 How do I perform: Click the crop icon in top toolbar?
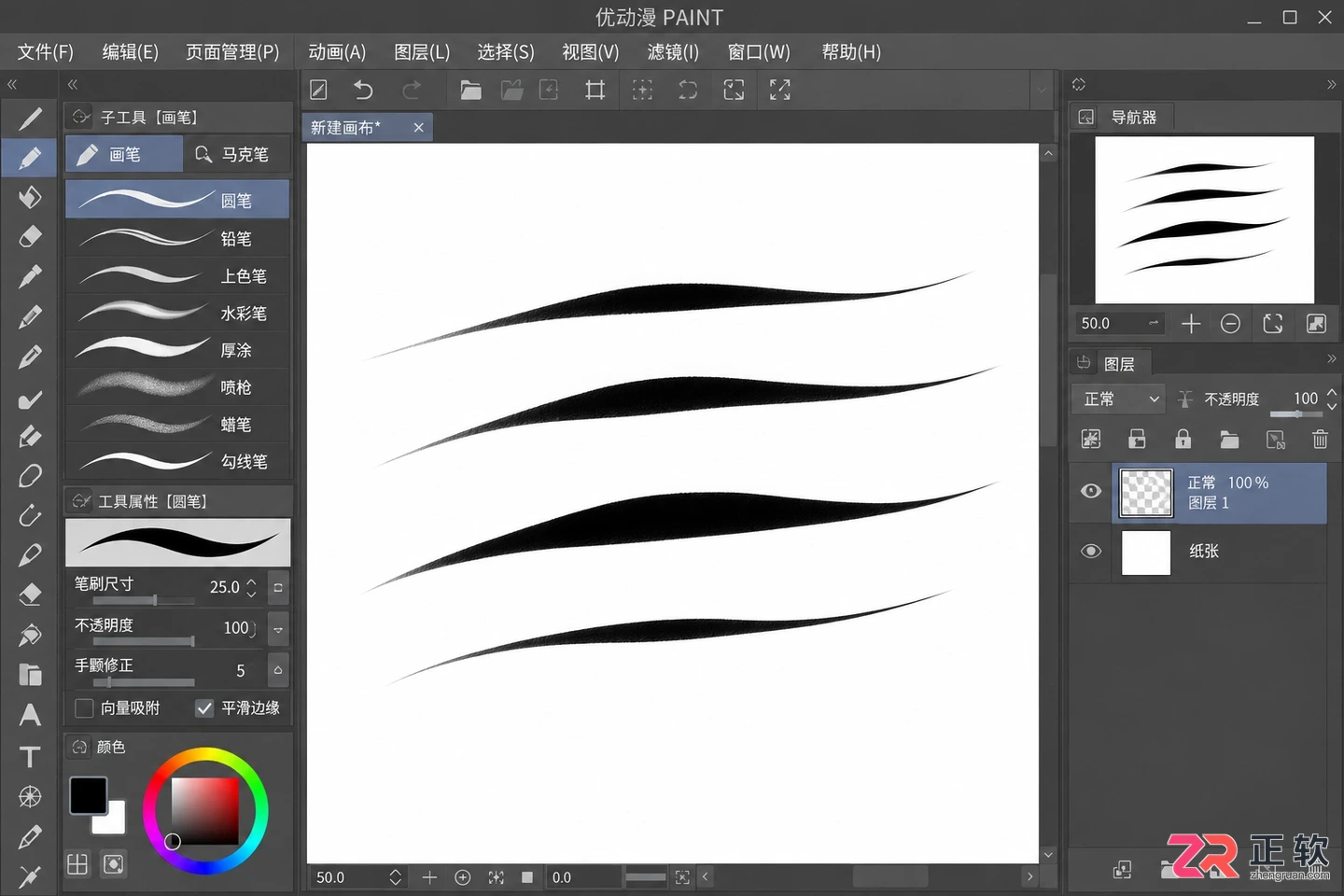click(x=595, y=90)
